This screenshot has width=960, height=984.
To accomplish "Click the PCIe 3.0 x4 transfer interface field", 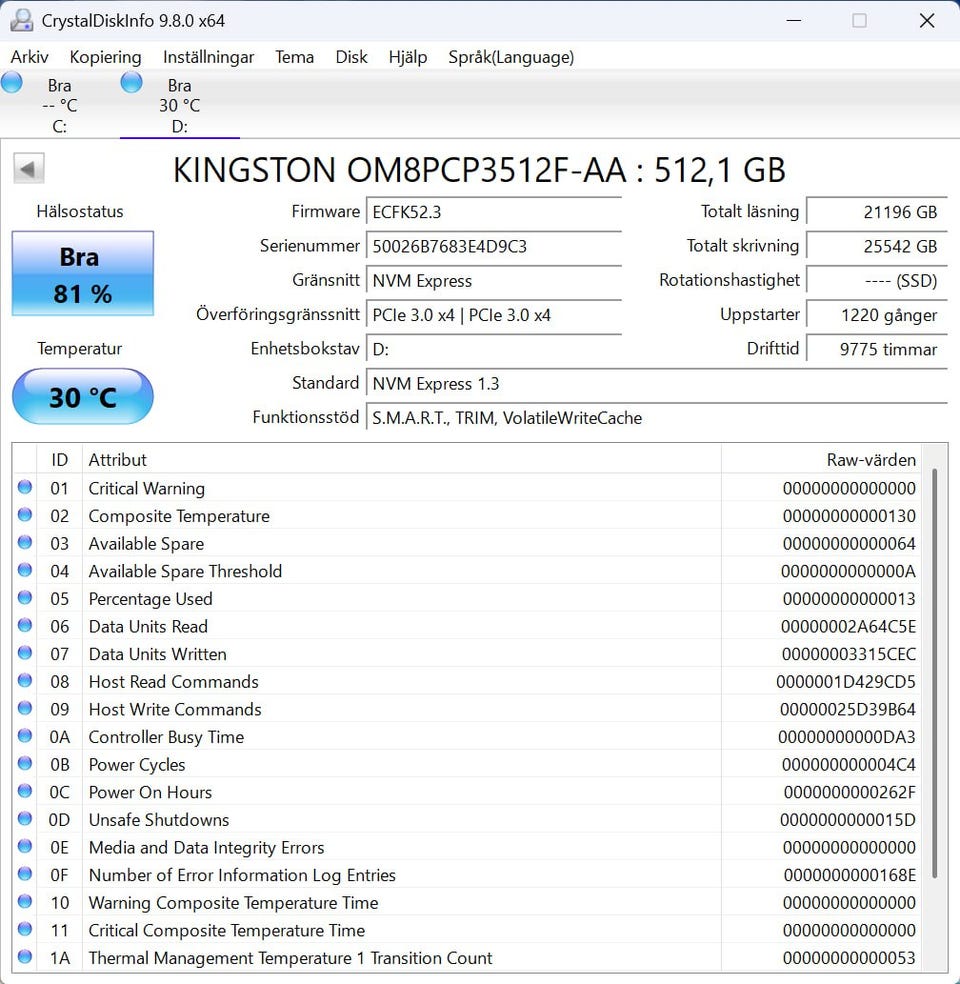I will [x=494, y=315].
